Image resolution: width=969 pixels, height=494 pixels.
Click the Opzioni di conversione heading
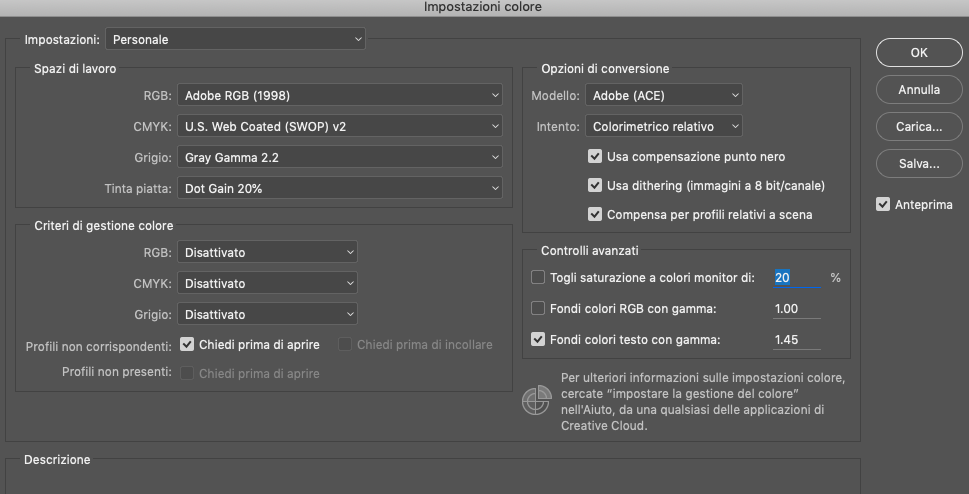605,69
